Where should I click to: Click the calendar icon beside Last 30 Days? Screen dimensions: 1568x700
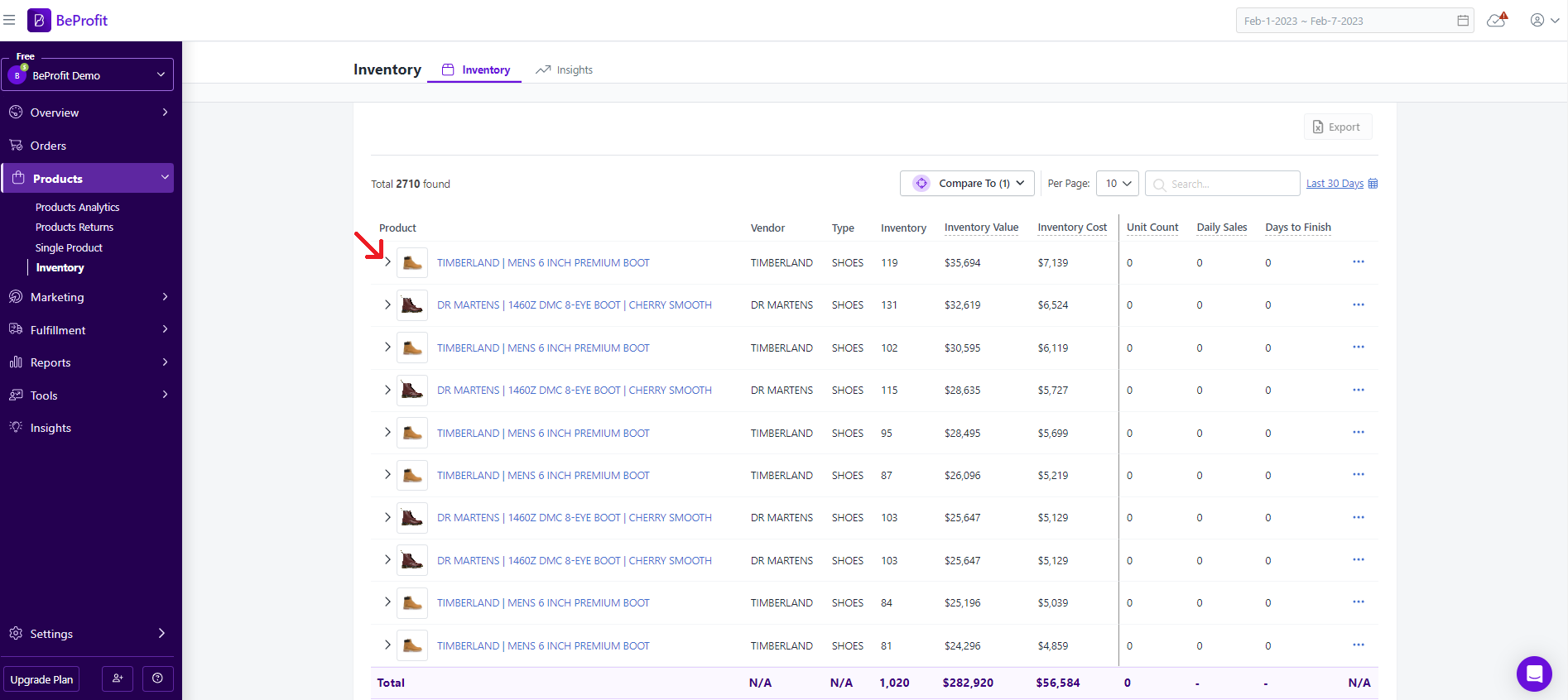pos(1373,184)
